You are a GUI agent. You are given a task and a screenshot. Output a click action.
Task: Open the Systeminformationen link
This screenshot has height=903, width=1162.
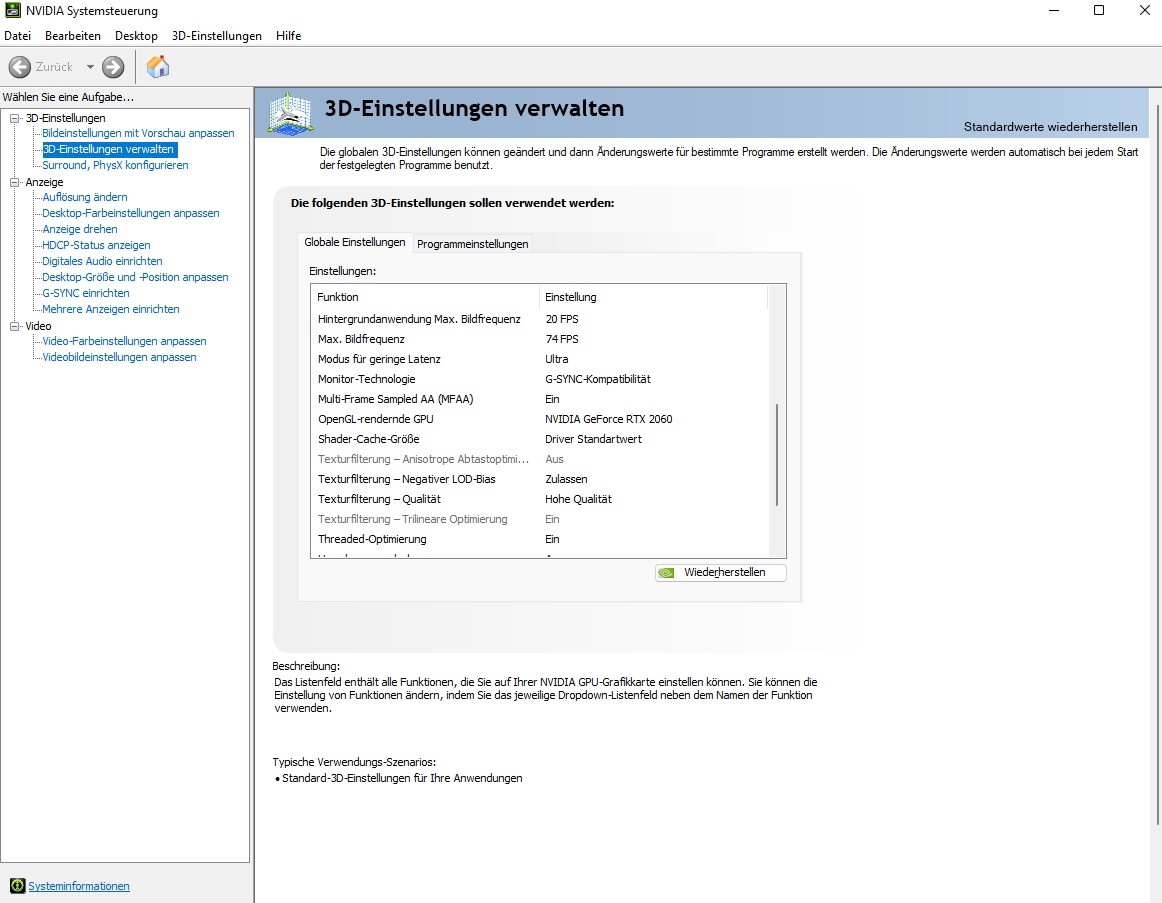[79, 886]
